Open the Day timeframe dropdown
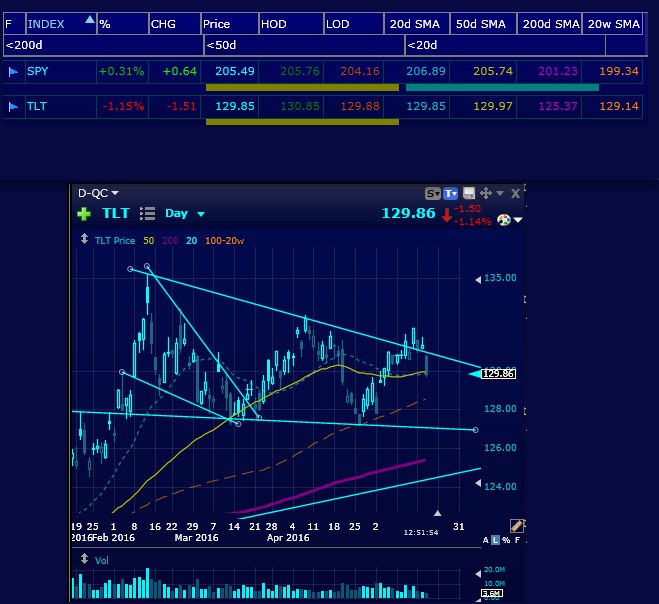The height and width of the screenshot is (604, 659). tap(185, 214)
